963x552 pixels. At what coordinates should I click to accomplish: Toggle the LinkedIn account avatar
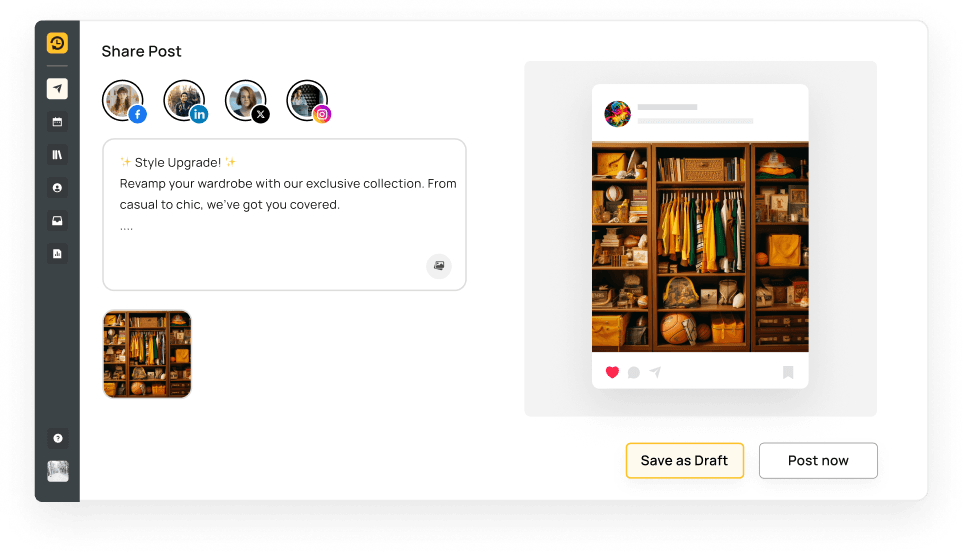185,101
